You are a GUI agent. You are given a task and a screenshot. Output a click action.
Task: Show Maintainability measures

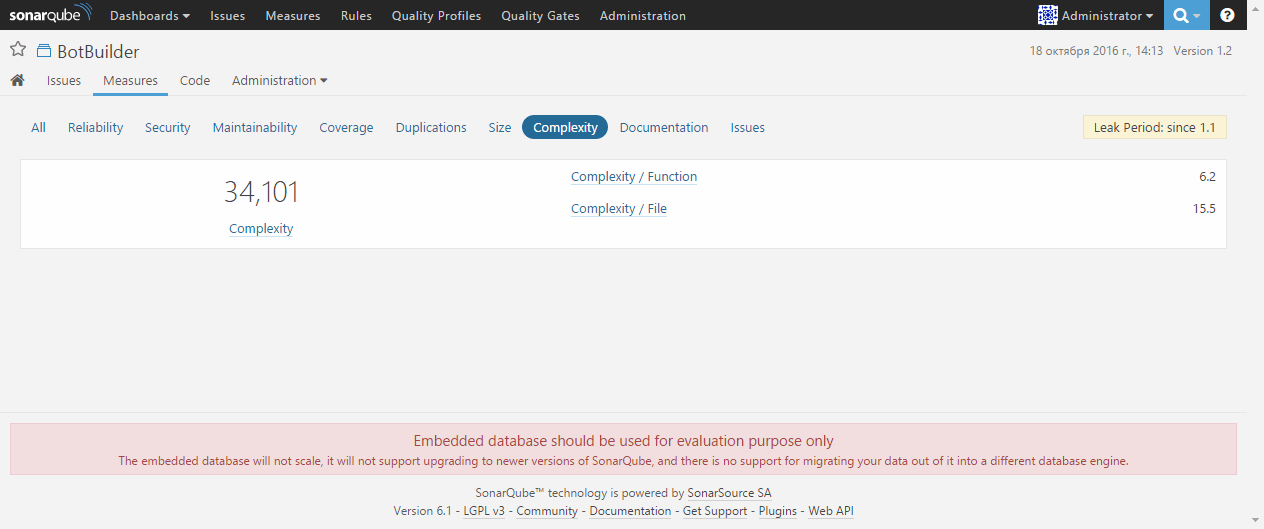click(x=255, y=127)
